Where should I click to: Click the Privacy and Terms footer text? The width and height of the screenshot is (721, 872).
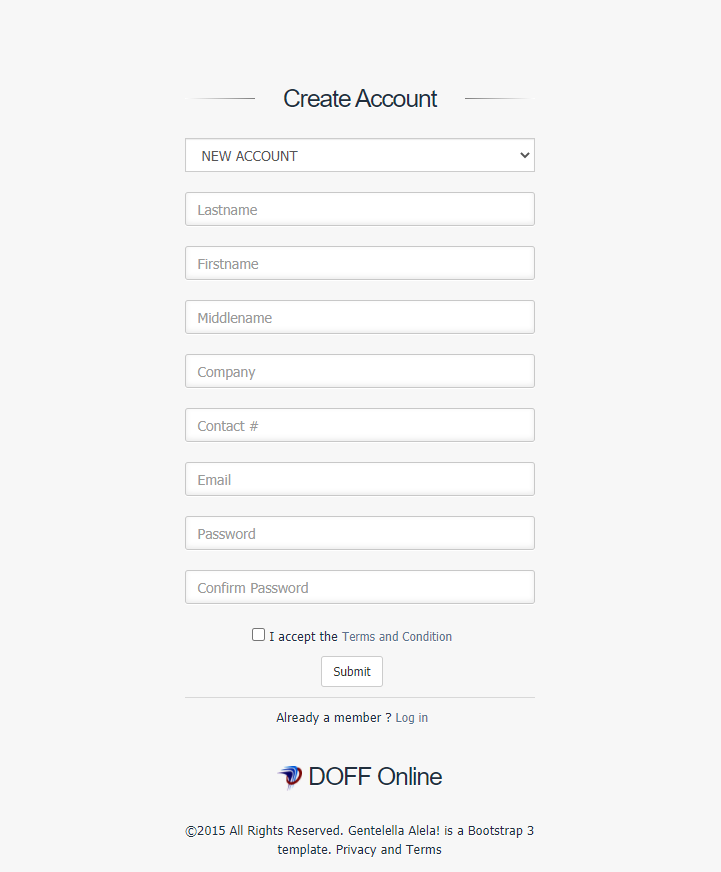(x=388, y=850)
